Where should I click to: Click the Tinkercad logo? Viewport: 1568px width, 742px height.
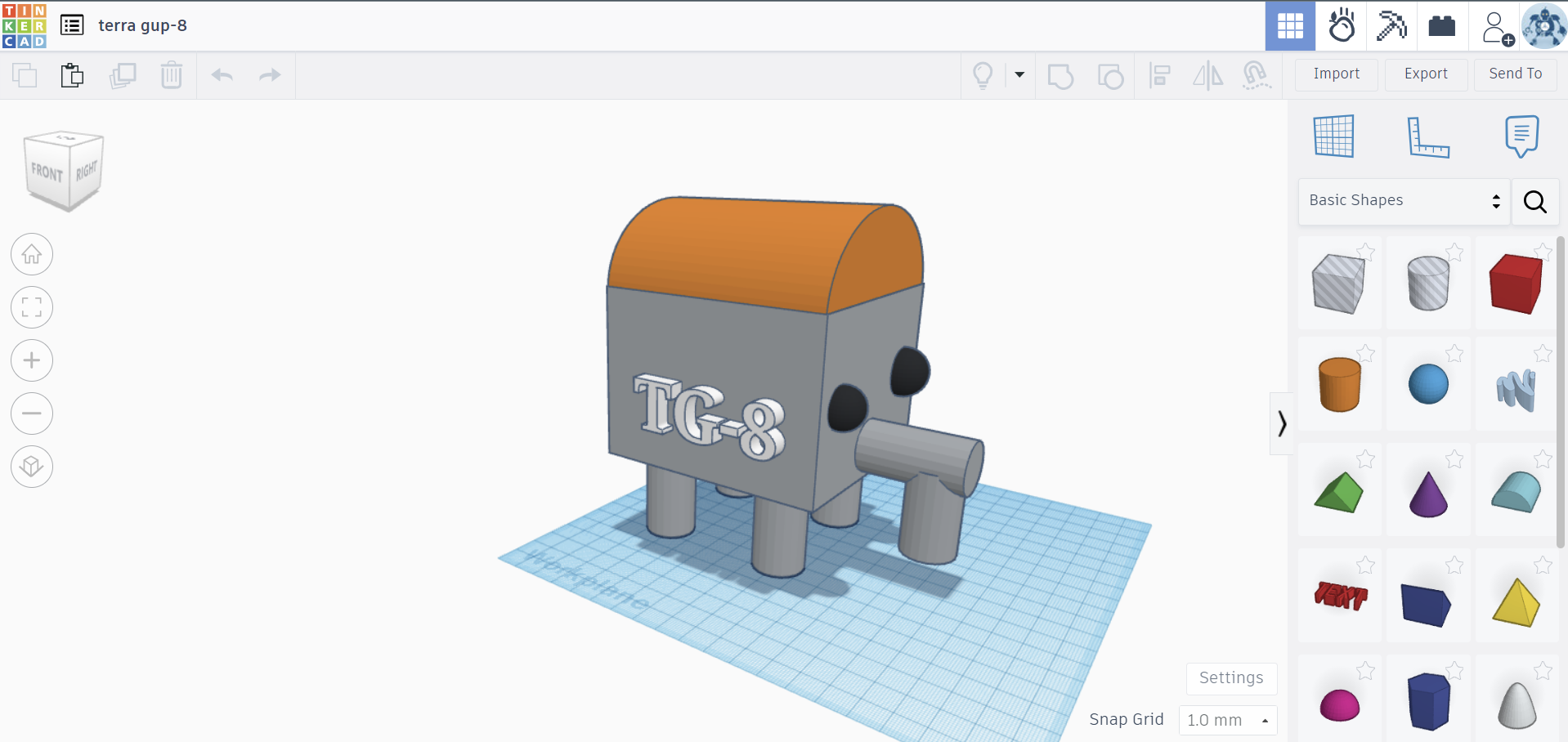(x=25, y=25)
